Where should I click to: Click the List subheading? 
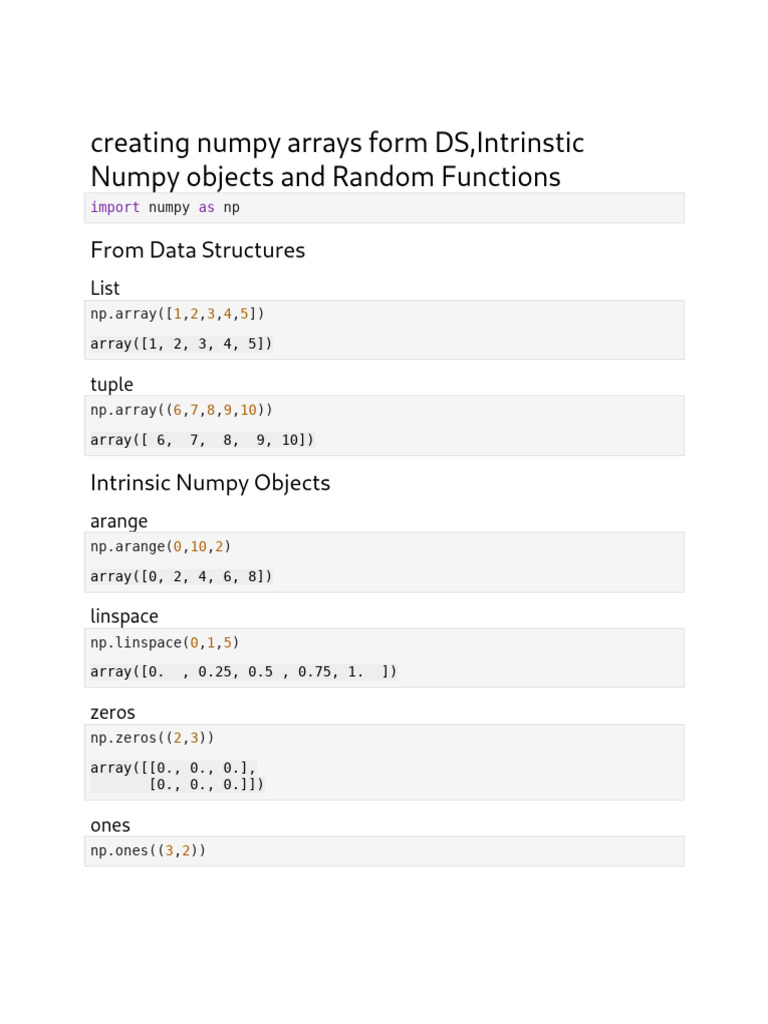(105, 288)
